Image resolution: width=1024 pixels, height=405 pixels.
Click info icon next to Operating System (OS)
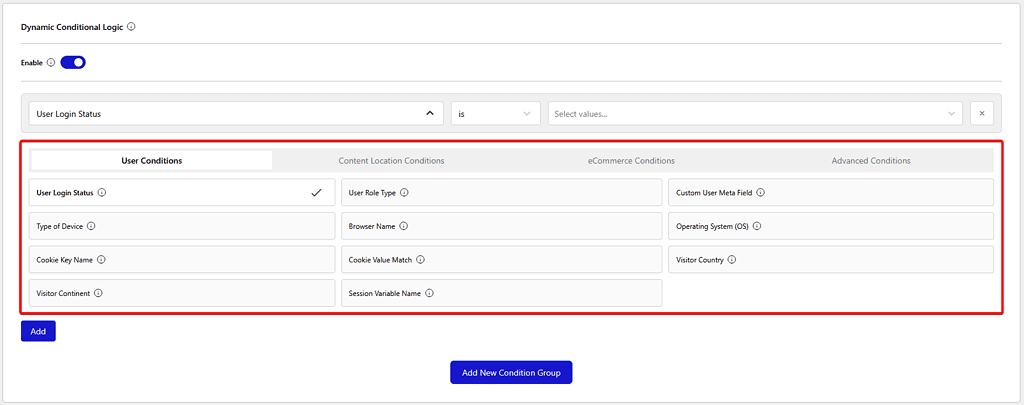(x=757, y=226)
